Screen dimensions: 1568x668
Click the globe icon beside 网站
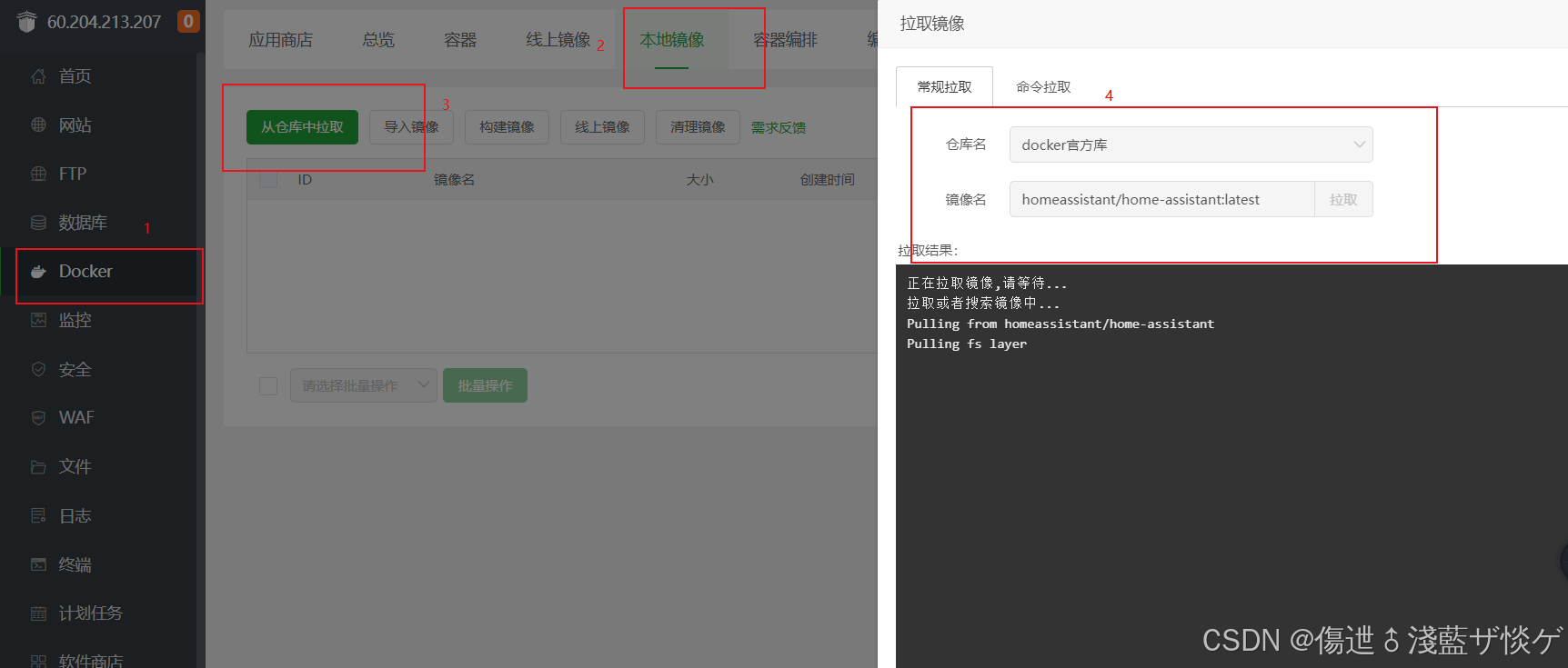38,125
